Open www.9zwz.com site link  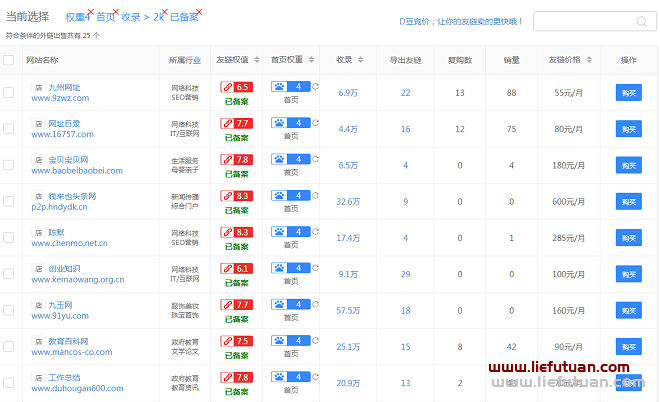point(60,98)
